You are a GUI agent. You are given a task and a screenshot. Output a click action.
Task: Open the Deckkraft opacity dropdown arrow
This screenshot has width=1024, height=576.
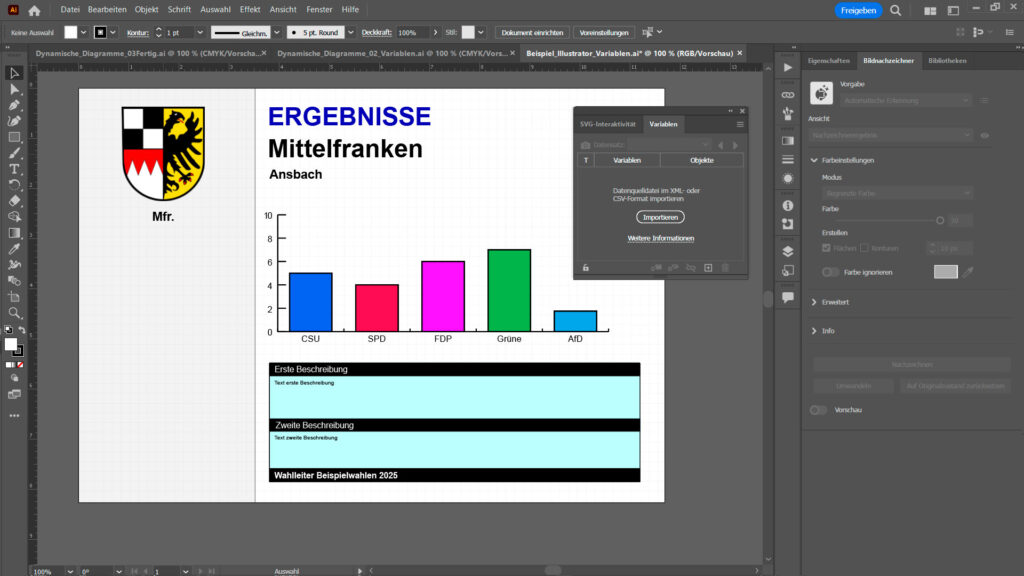point(436,33)
